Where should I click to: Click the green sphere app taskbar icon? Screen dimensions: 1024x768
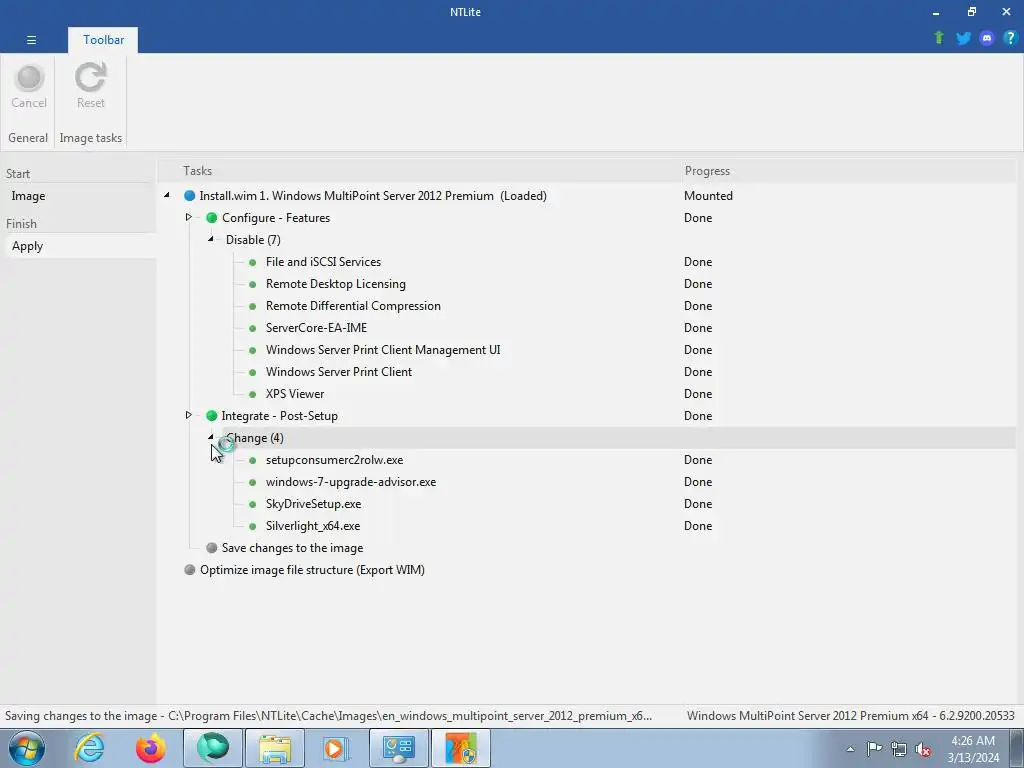pyautogui.click(x=213, y=748)
